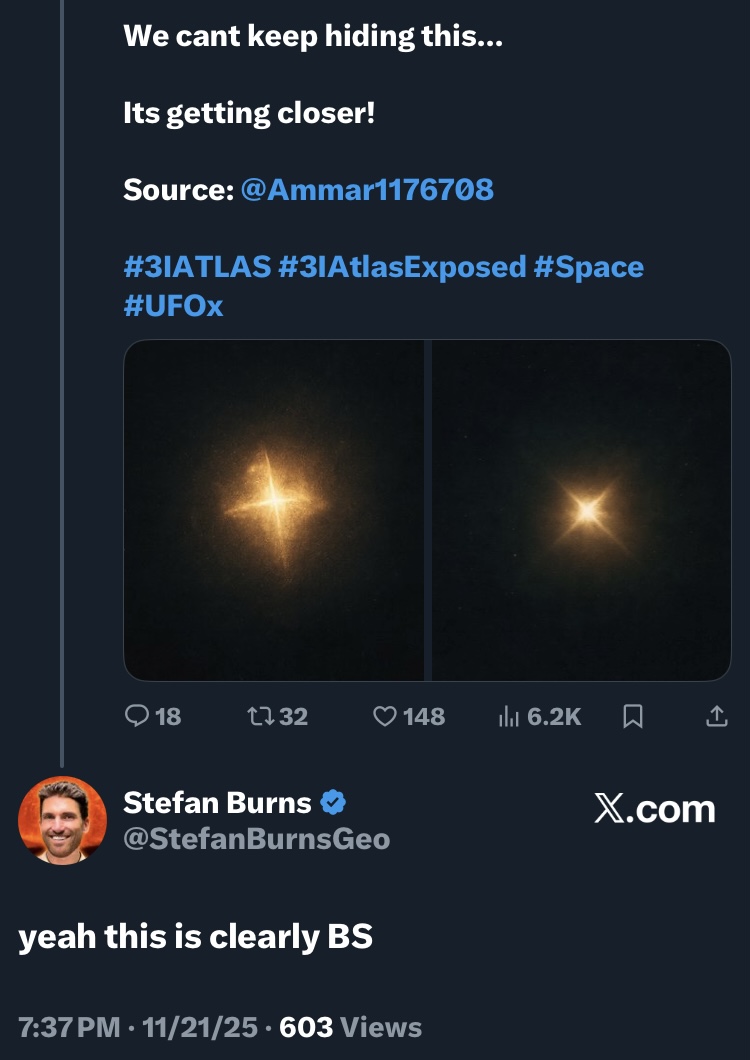The width and height of the screenshot is (750, 1060).
Task: Click the Stefan Burns display name
Action: pyautogui.click(x=217, y=802)
